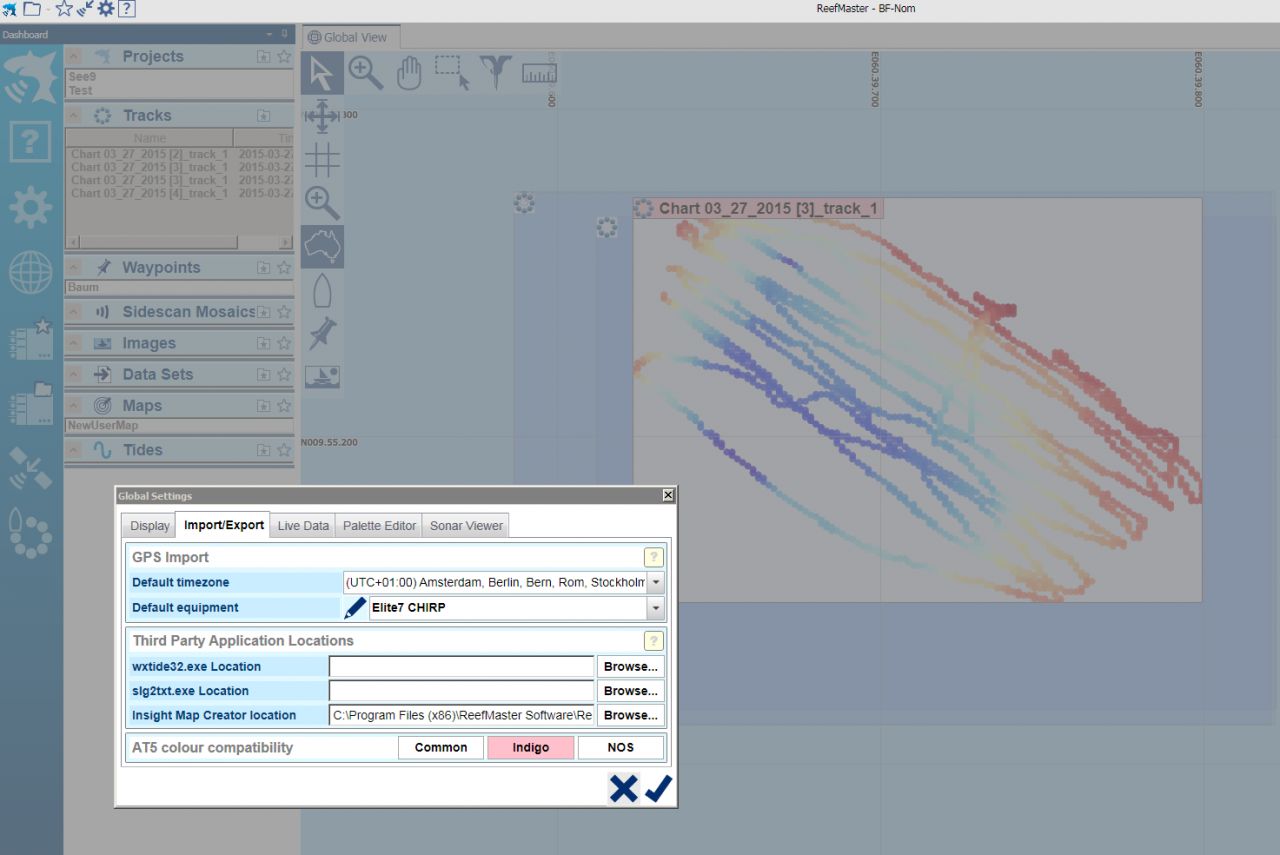Select the arrow pointer tool
The image size is (1280, 855).
tap(322, 73)
